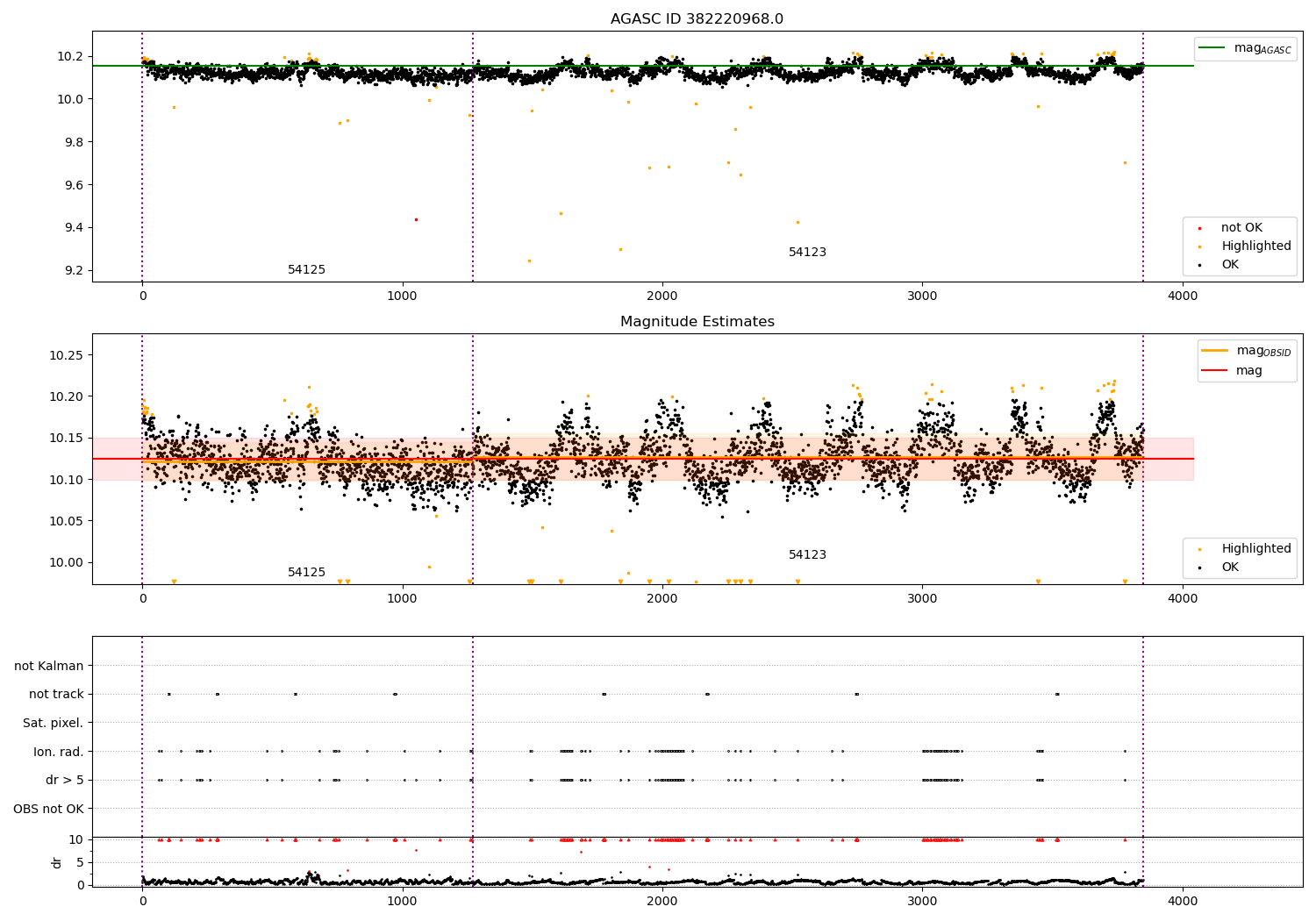Click the rotated "dr" axis label
This screenshot has width=1316, height=921.
(x=57, y=862)
